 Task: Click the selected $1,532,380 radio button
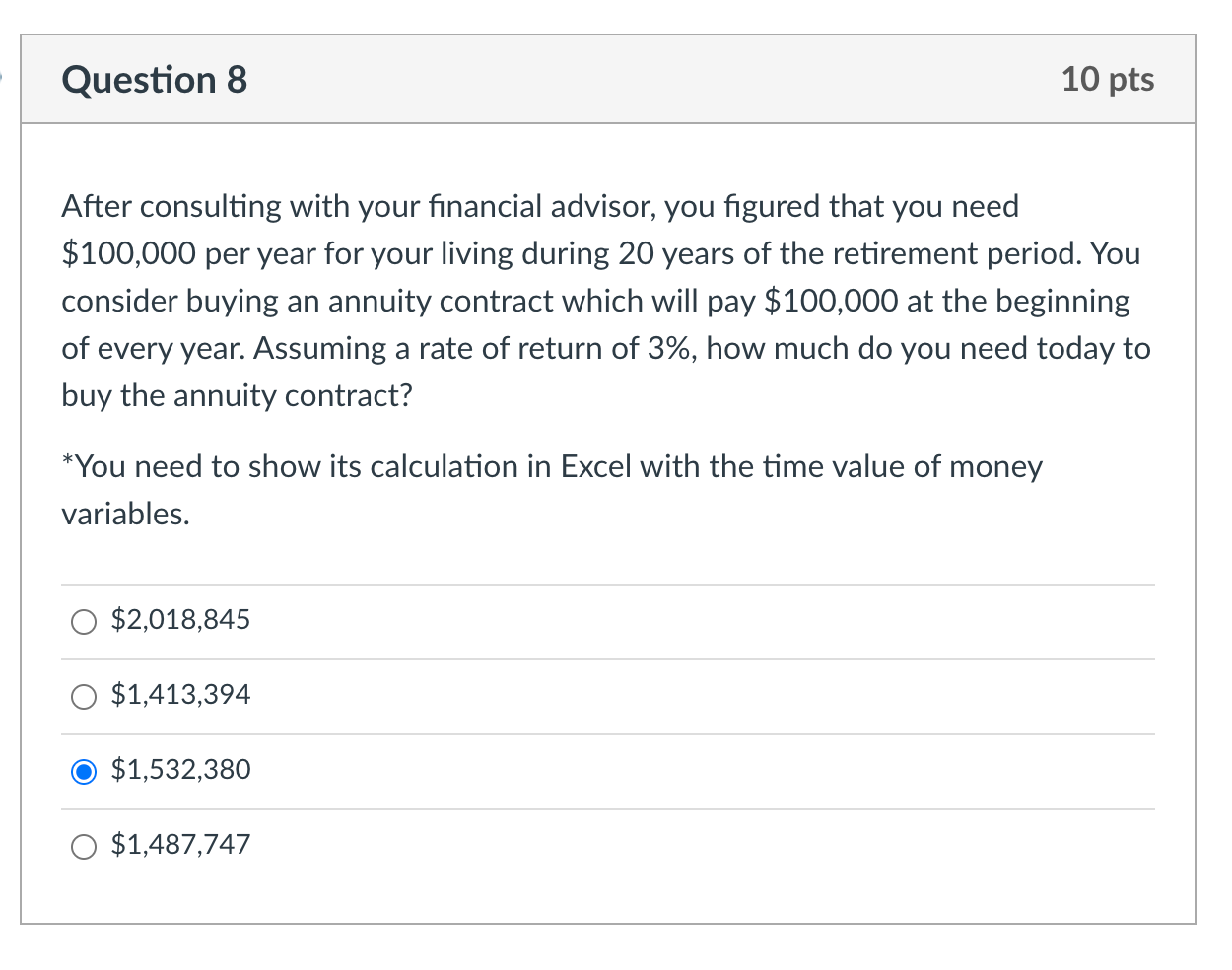click(84, 771)
